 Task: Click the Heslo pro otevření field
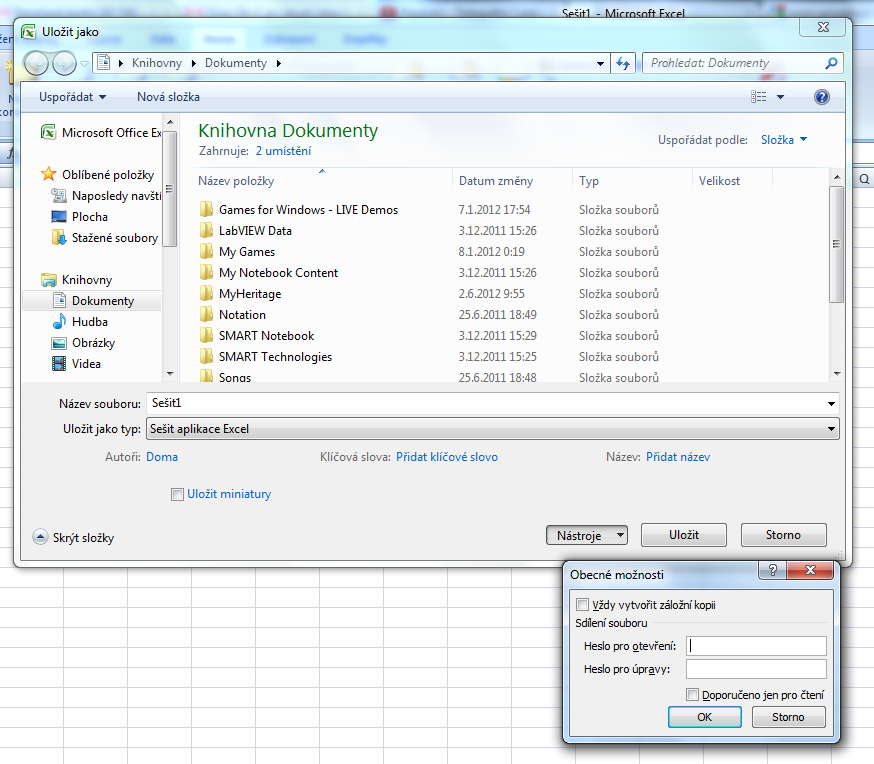[x=756, y=646]
